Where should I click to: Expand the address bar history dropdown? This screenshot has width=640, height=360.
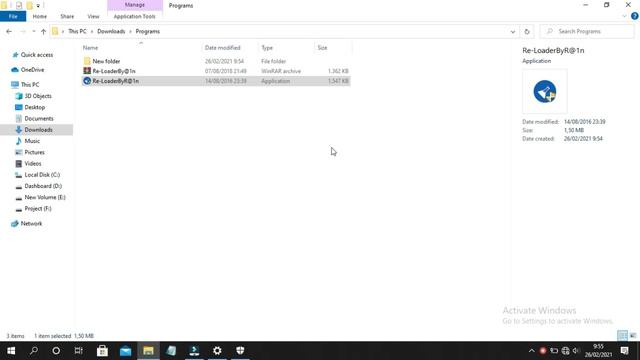513,31
